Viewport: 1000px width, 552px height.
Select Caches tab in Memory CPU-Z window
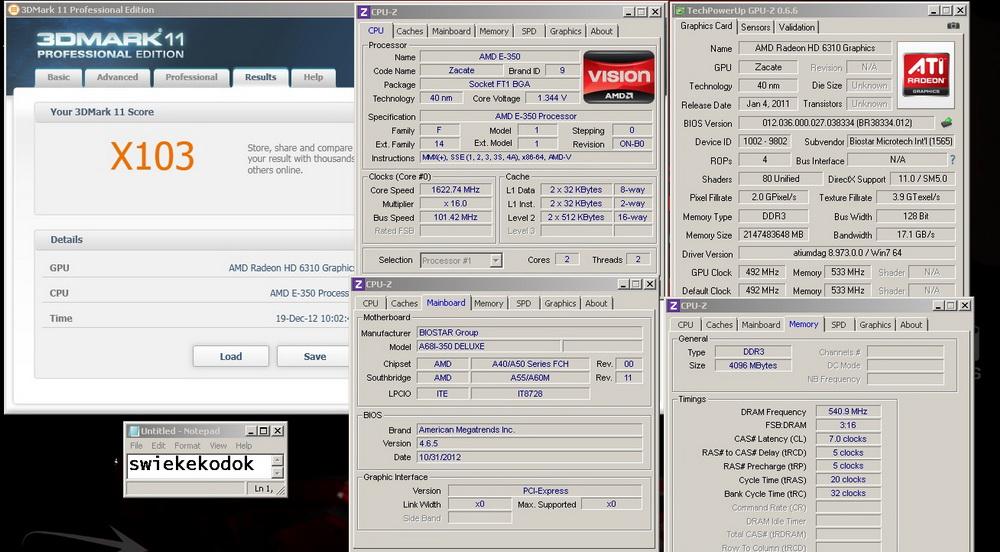coord(719,325)
